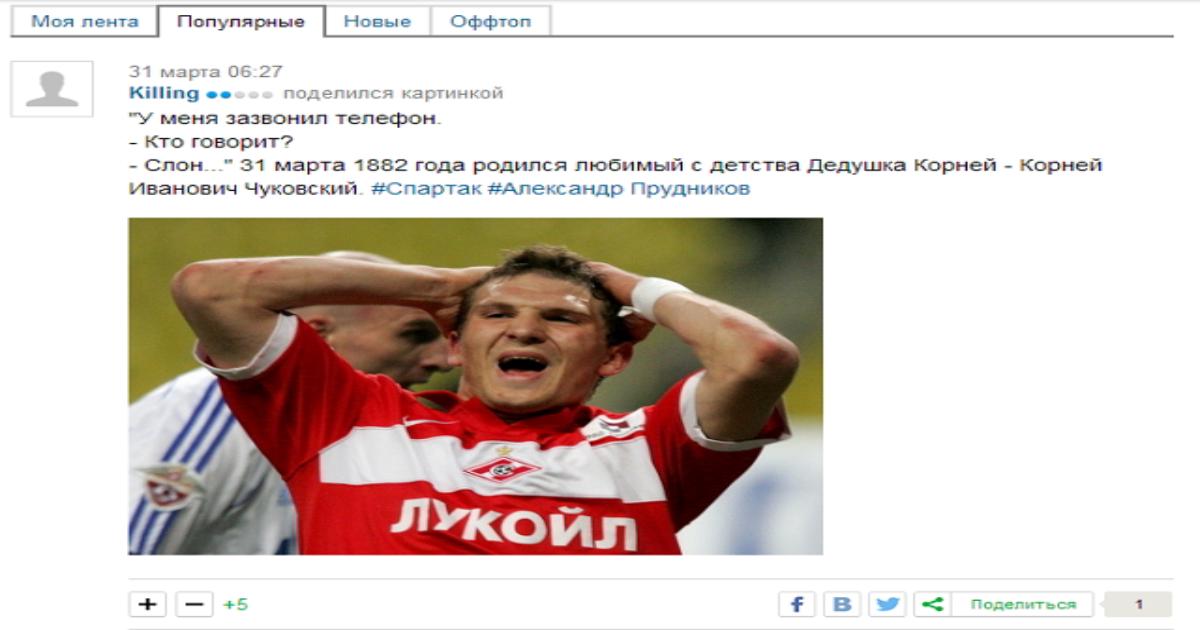
Task: Downvote the post with minus button
Action: click(194, 604)
